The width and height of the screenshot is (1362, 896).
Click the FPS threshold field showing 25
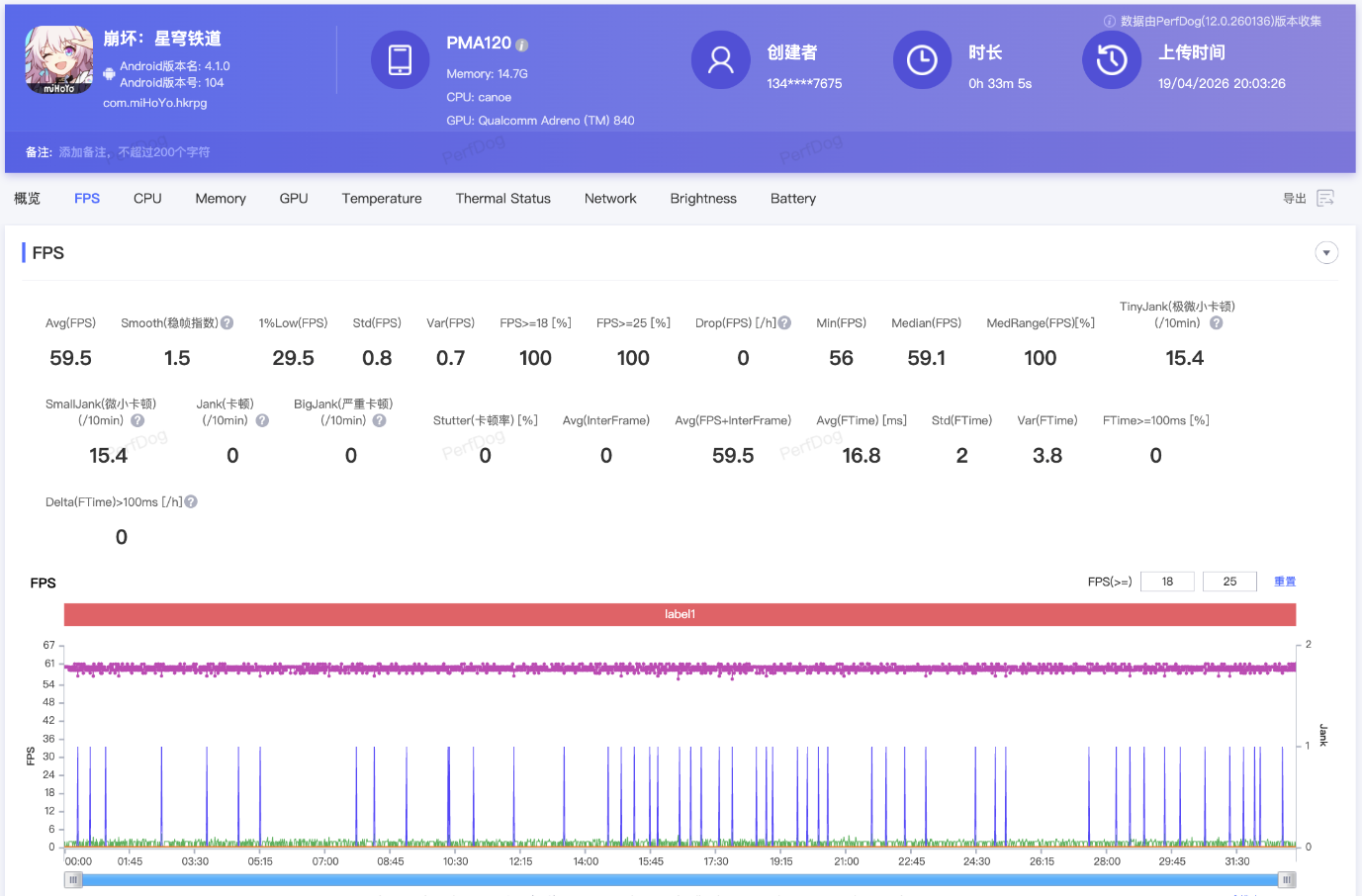[1229, 582]
